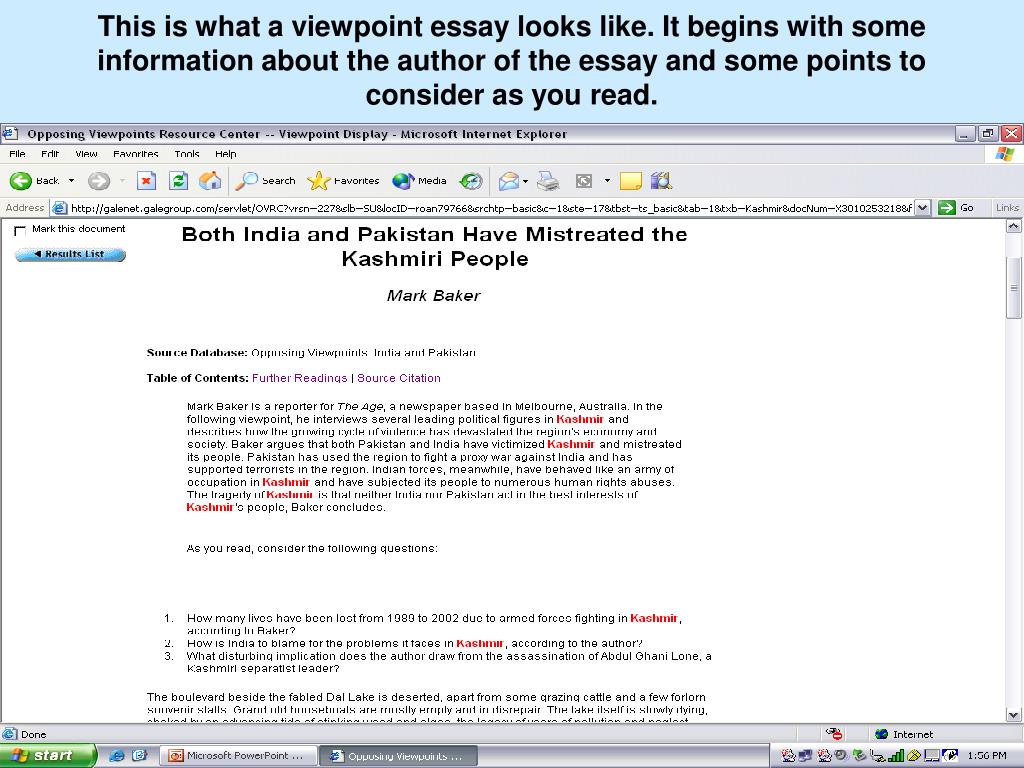
Task: Open the Edit menu
Action: (x=50, y=154)
